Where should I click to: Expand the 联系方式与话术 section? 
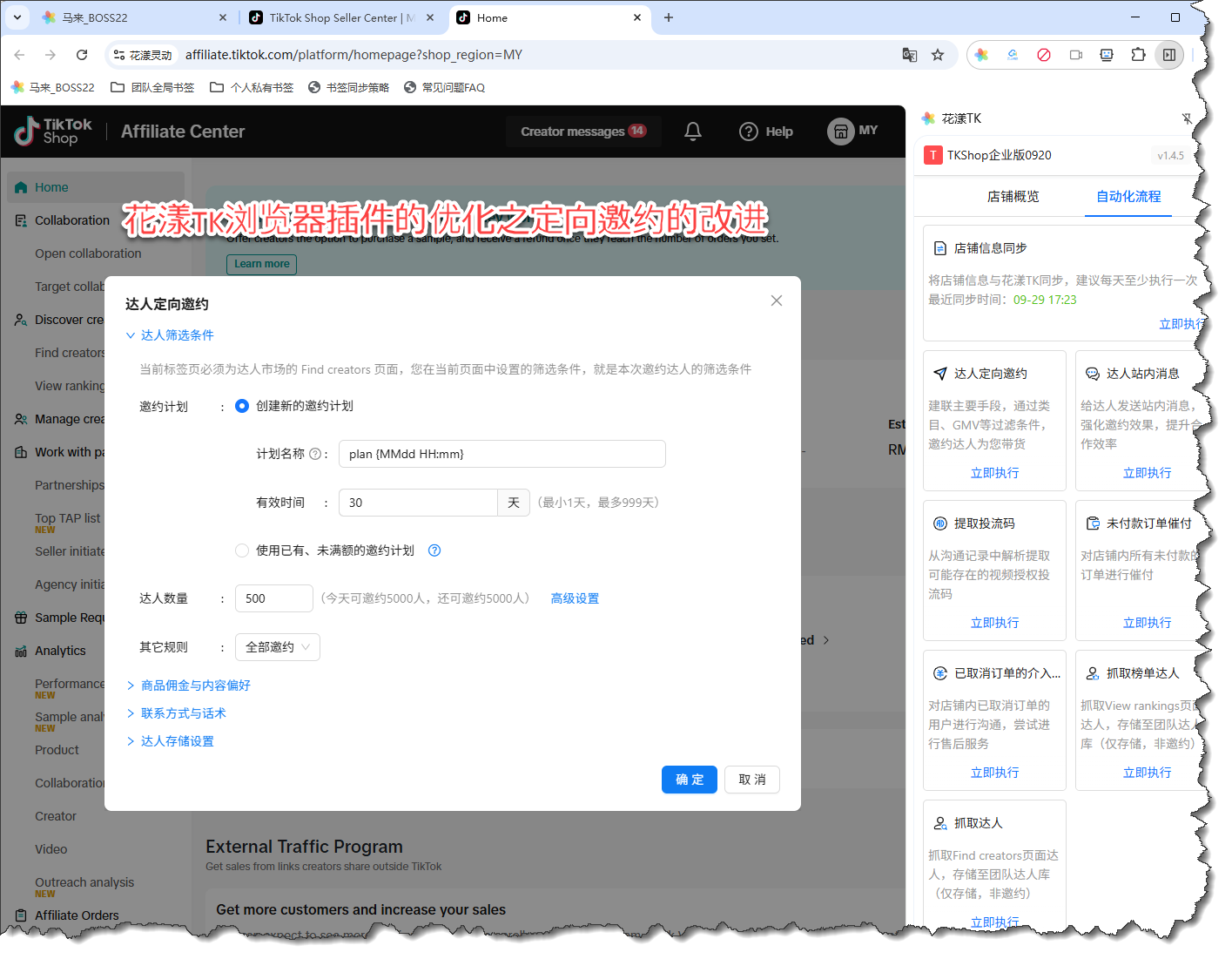(x=183, y=713)
